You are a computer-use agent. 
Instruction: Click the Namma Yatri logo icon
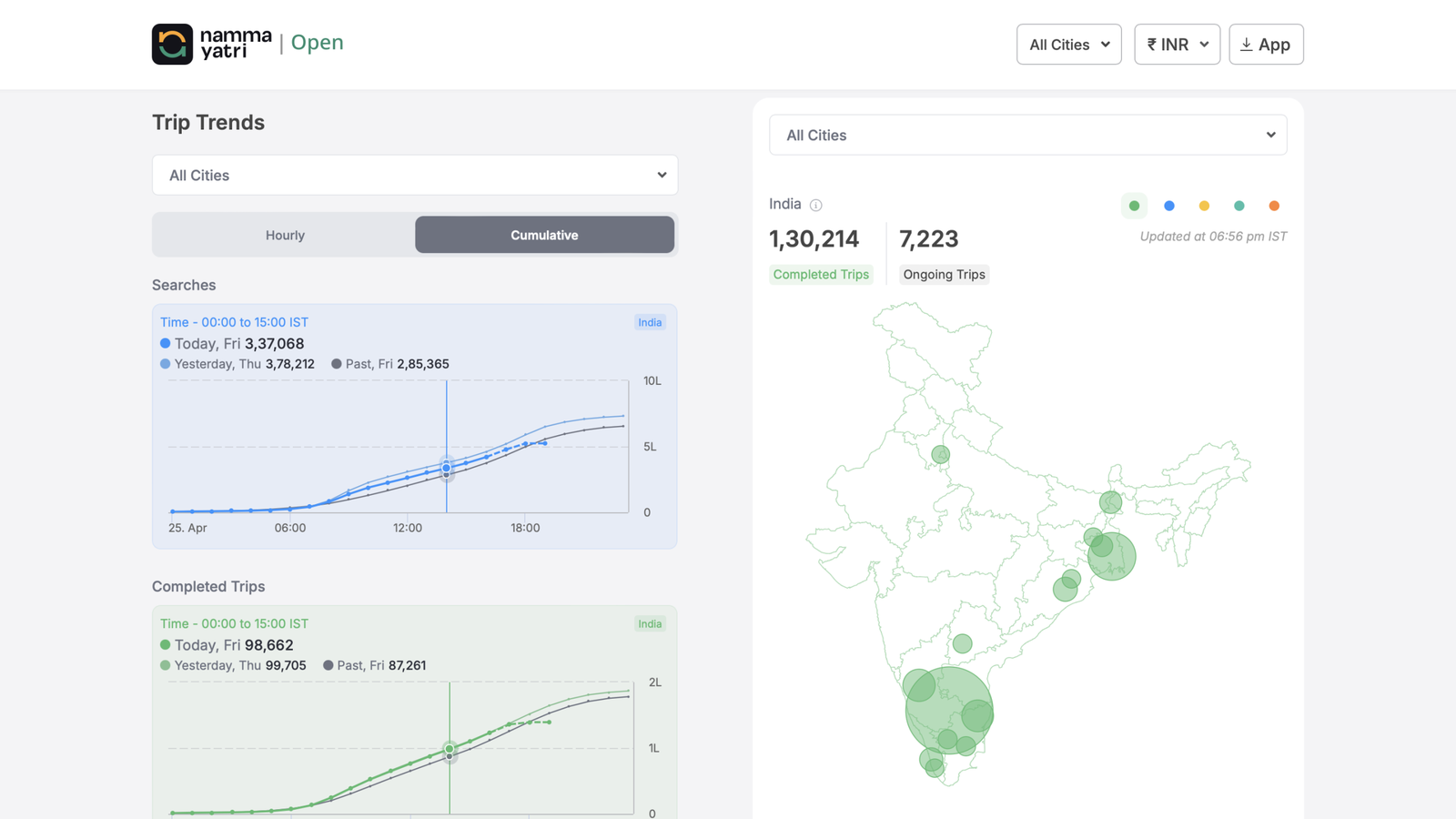[172, 44]
